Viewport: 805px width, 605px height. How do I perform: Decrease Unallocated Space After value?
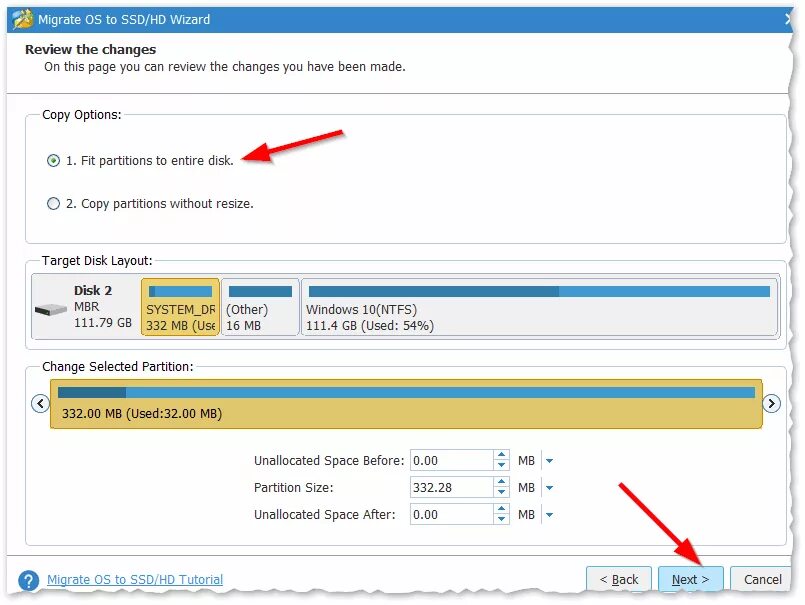tap(501, 520)
